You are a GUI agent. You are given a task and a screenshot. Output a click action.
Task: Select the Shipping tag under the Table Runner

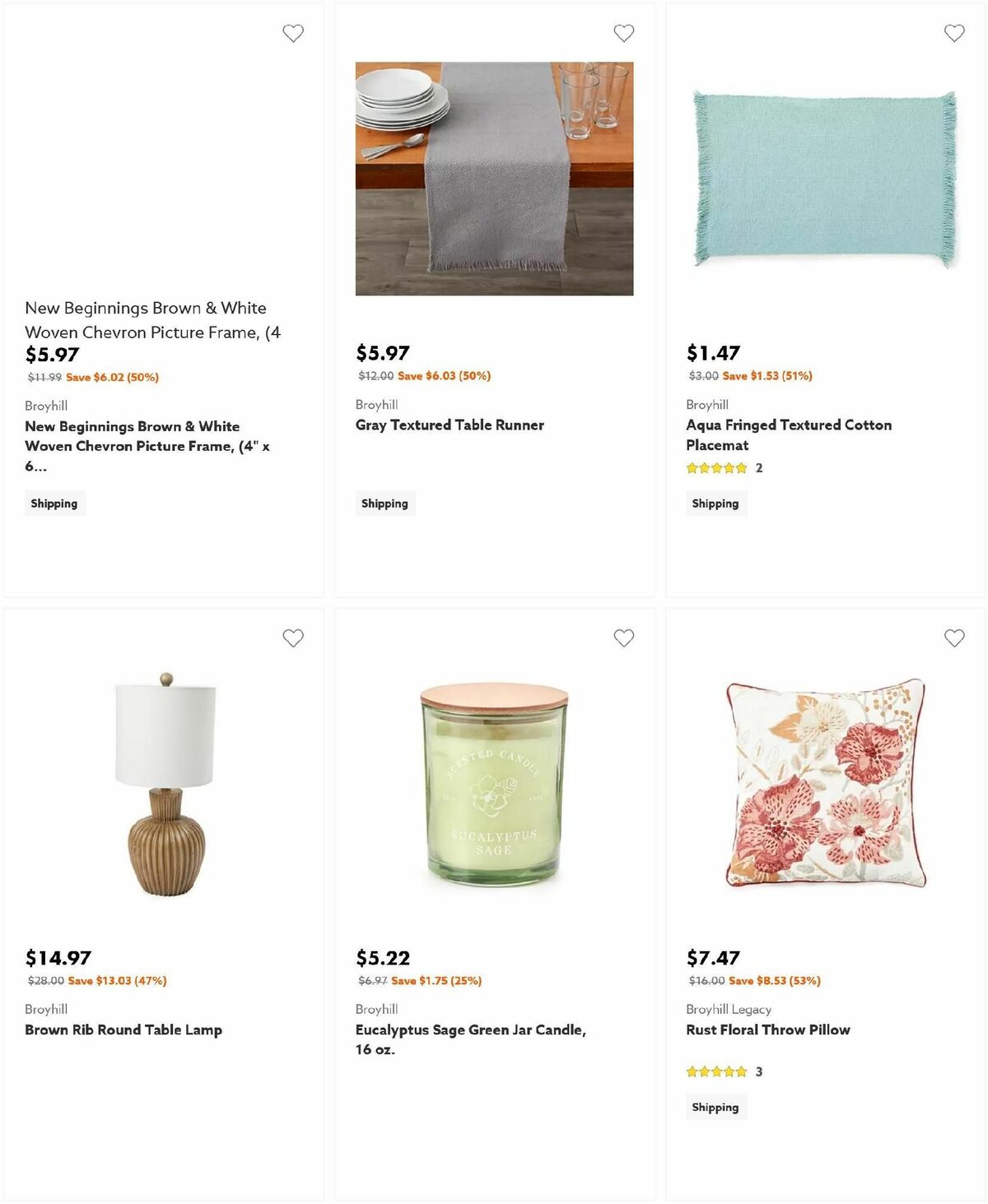(x=384, y=503)
